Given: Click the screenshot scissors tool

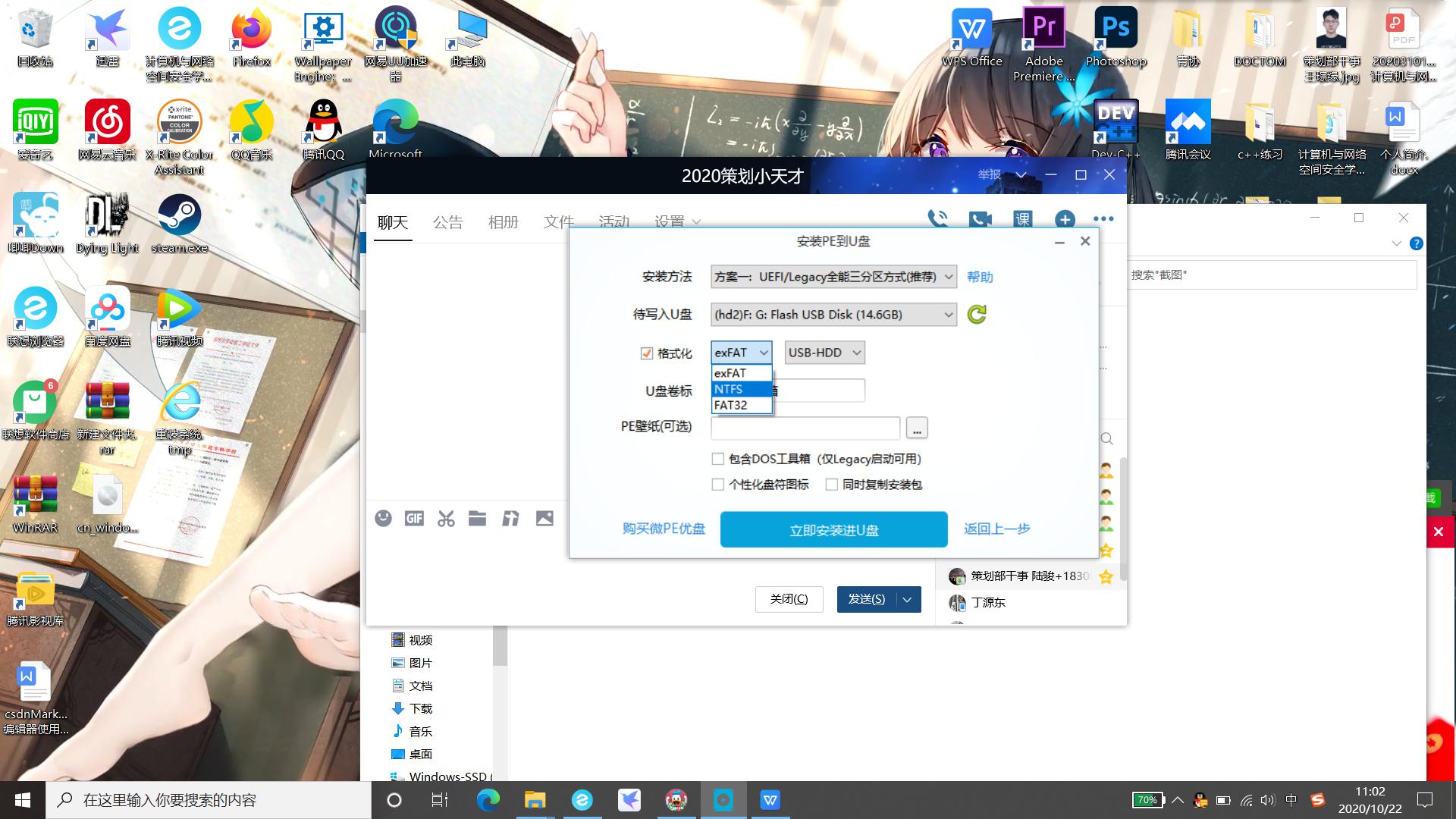Looking at the screenshot, I should [446, 518].
